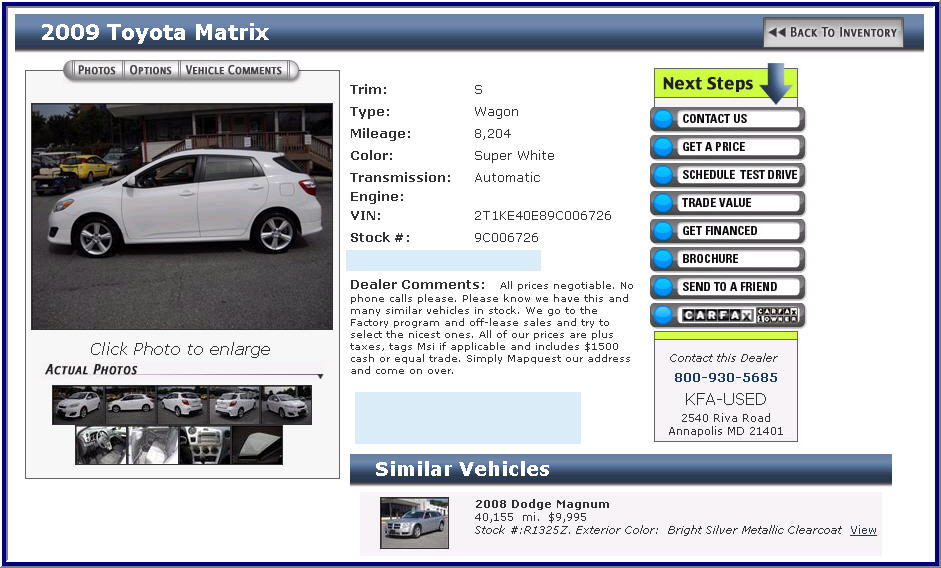The height and width of the screenshot is (568, 941).
Task: Open the Vehicle Comments tab
Action: tap(233, 70)
